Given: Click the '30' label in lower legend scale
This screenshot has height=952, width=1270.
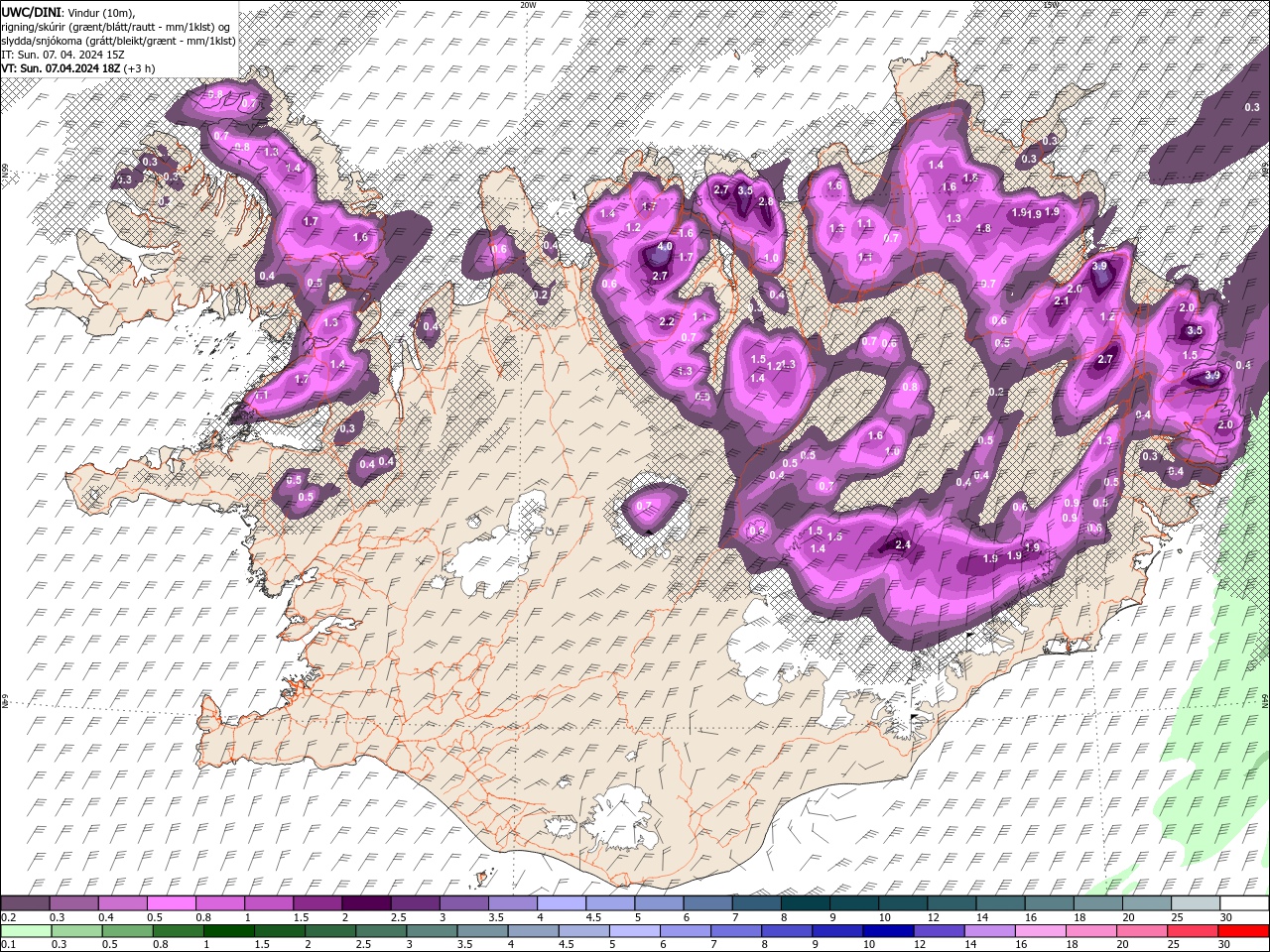Looking at the screenshot, I should (1223, 944).
